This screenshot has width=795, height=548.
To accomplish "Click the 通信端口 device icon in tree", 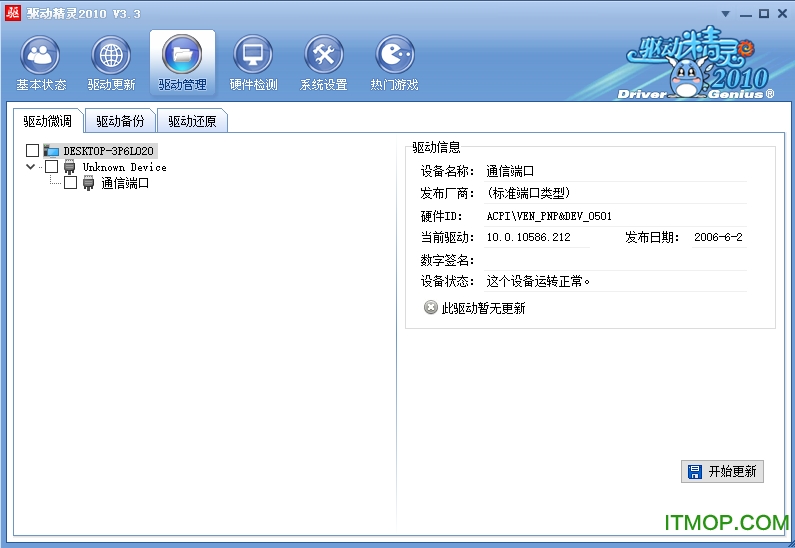I will click(x=89, y=183).
